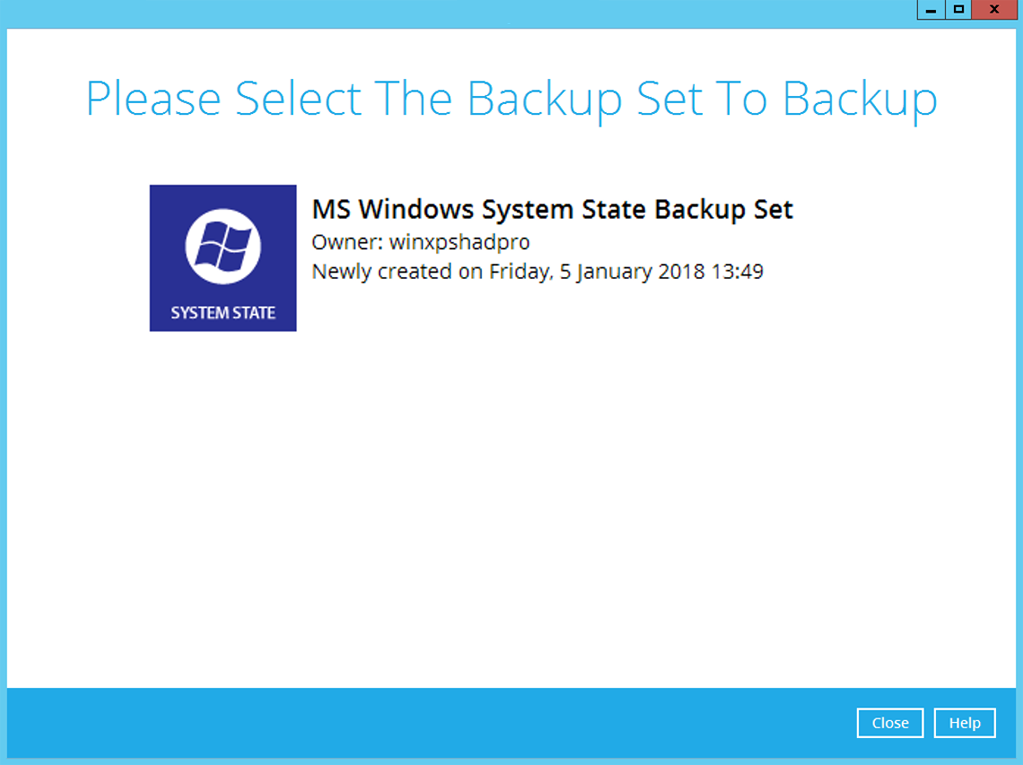Click the word Friday in the creation line
The height and width of the screenshot is (765, 1023).
(517, 271)
